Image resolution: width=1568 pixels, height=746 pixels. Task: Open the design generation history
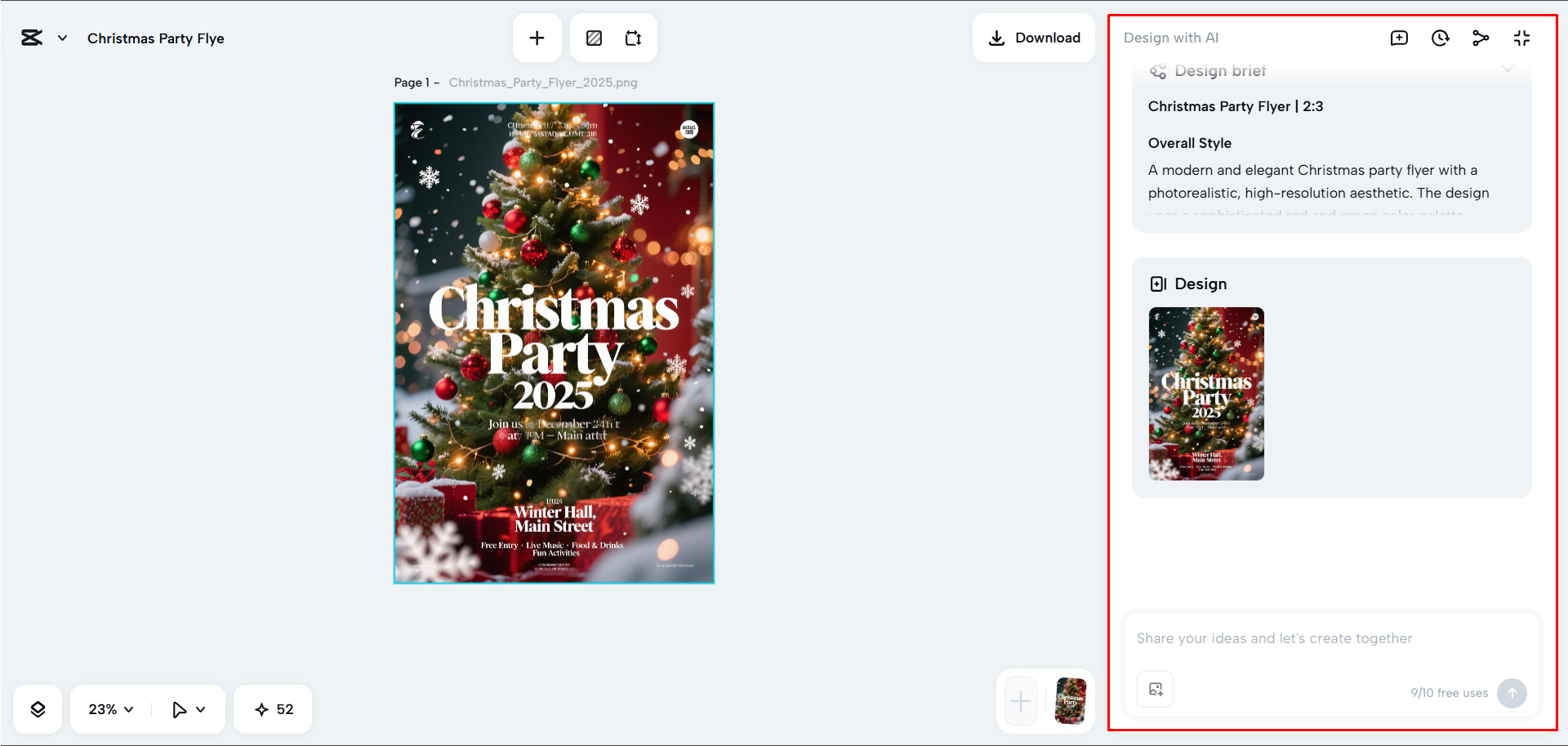[x=1440, y=38]
